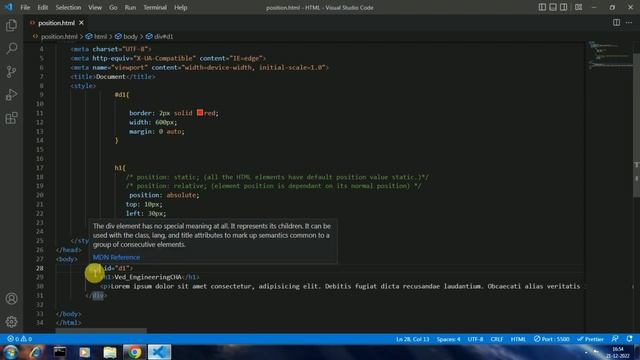The image size is (640, 360).
Task: Click the split editor right icon
Action: 616,23
